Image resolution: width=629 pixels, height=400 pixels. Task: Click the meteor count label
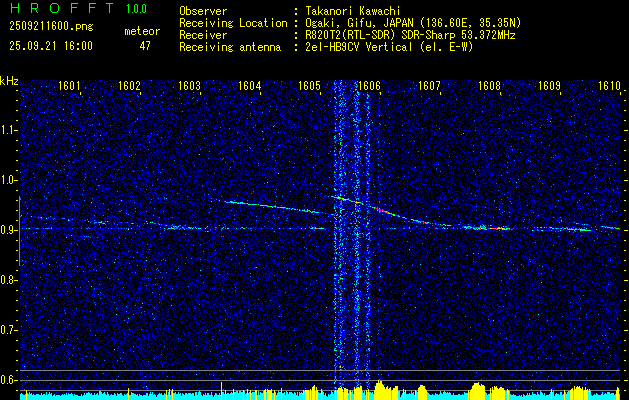142,31
